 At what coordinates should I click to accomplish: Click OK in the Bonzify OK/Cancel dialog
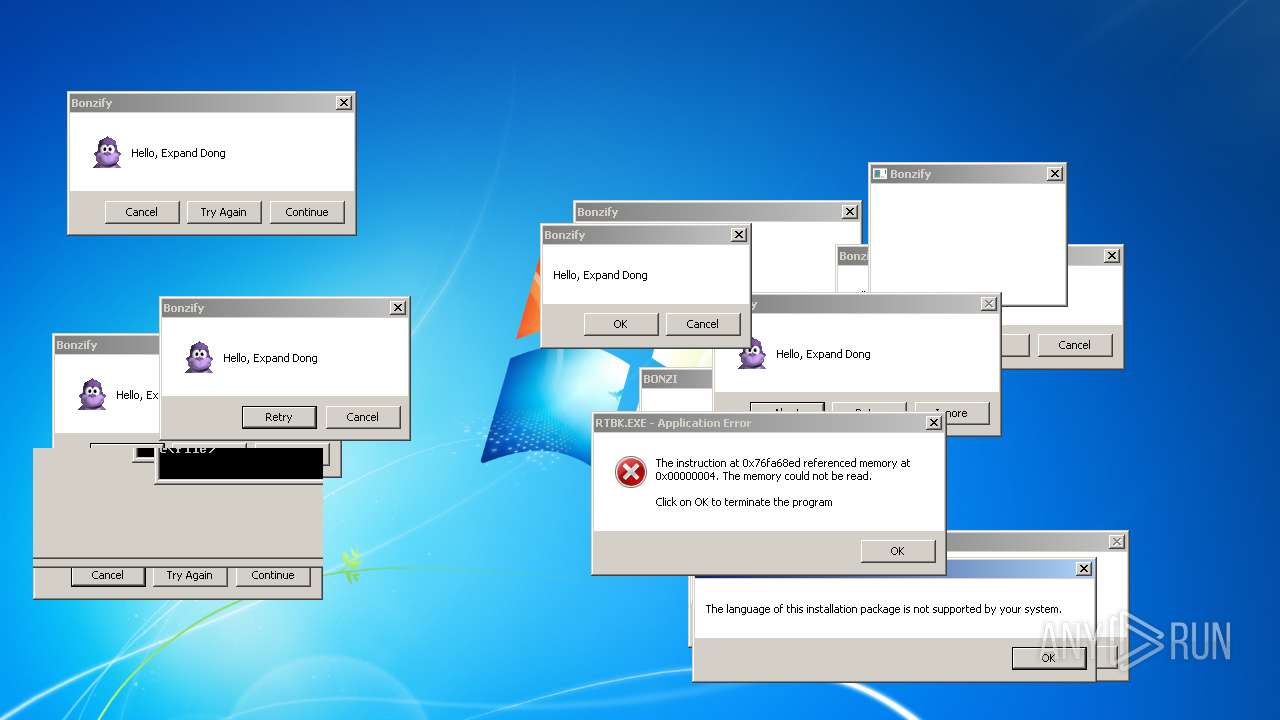[x=620, y=324]
